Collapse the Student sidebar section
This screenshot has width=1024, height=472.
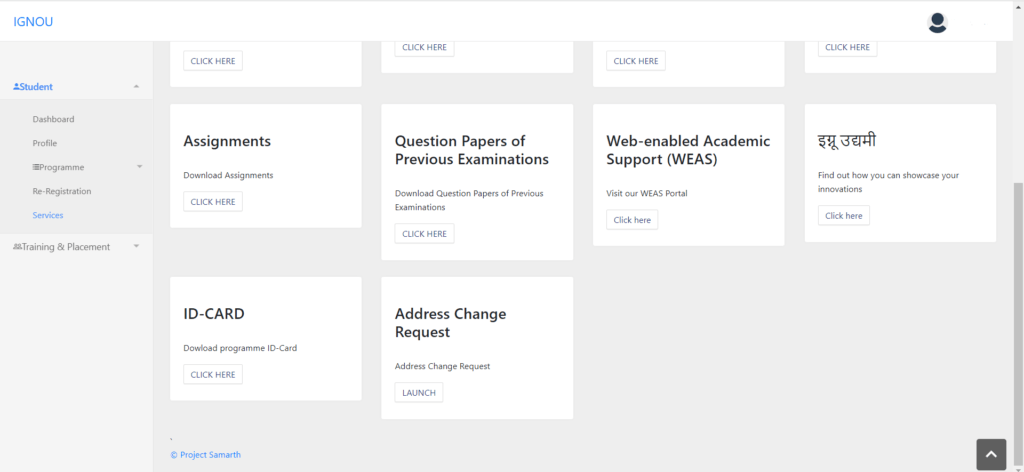(x=136, y=87)
